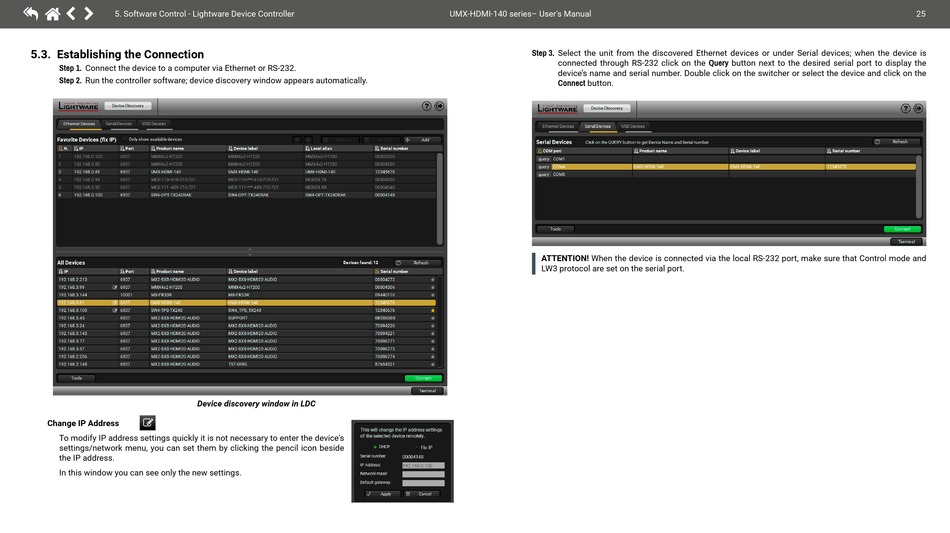Click Device Discovery button in left window
The image size is (950, 533).
127,106
